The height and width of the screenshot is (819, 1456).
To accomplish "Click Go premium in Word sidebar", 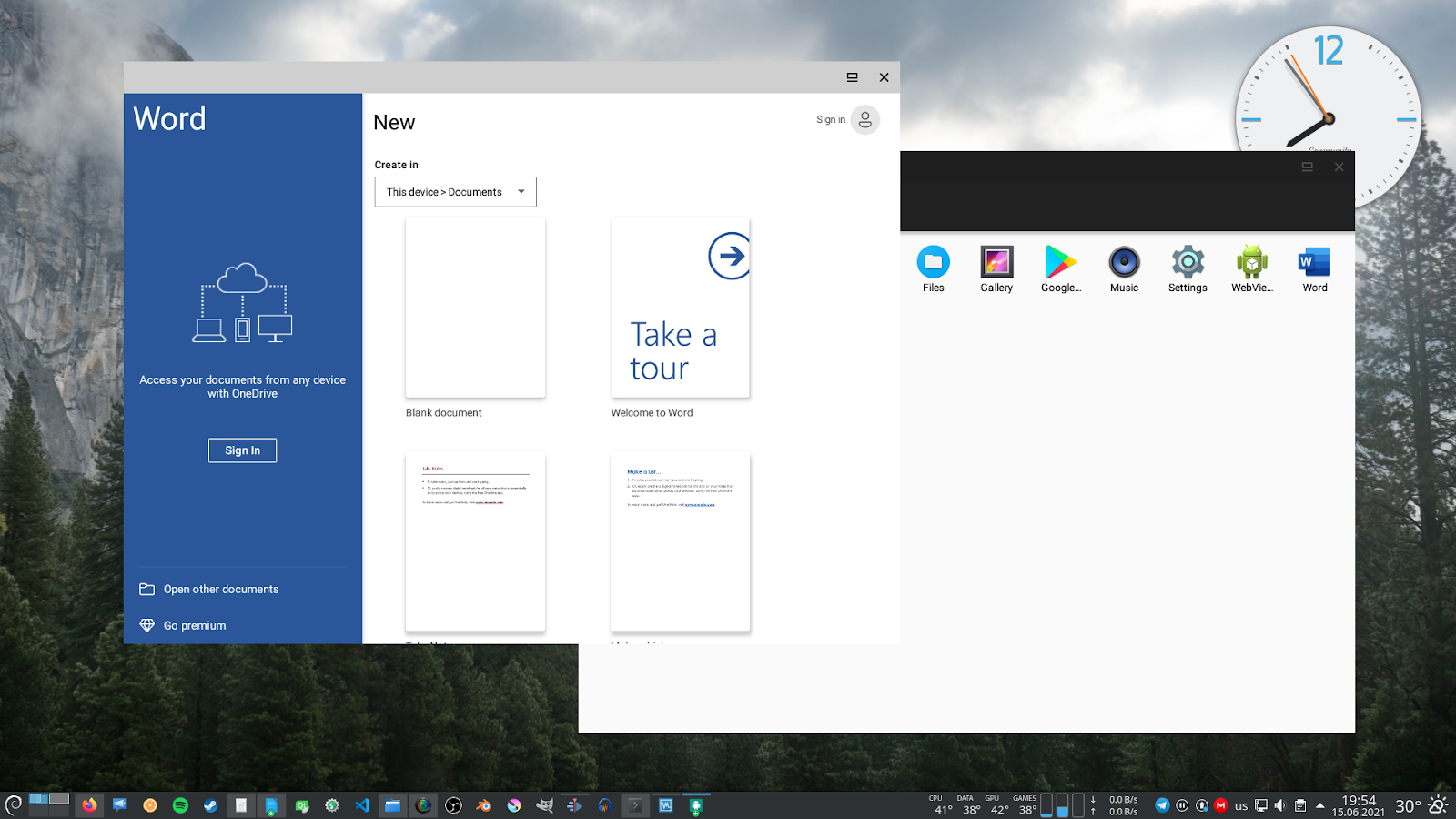I will pos(195,625).
